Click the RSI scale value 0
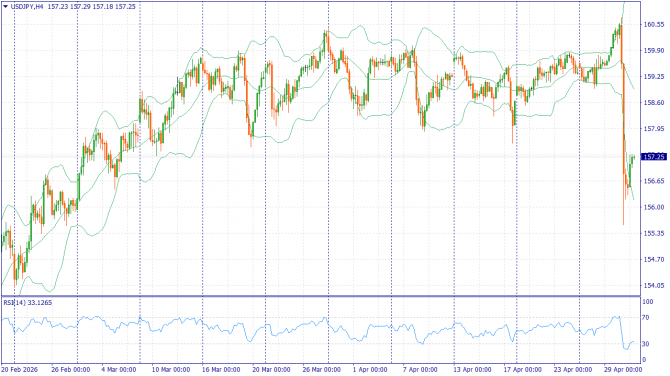Screen dimensions: 670x376 click(644, 360)
